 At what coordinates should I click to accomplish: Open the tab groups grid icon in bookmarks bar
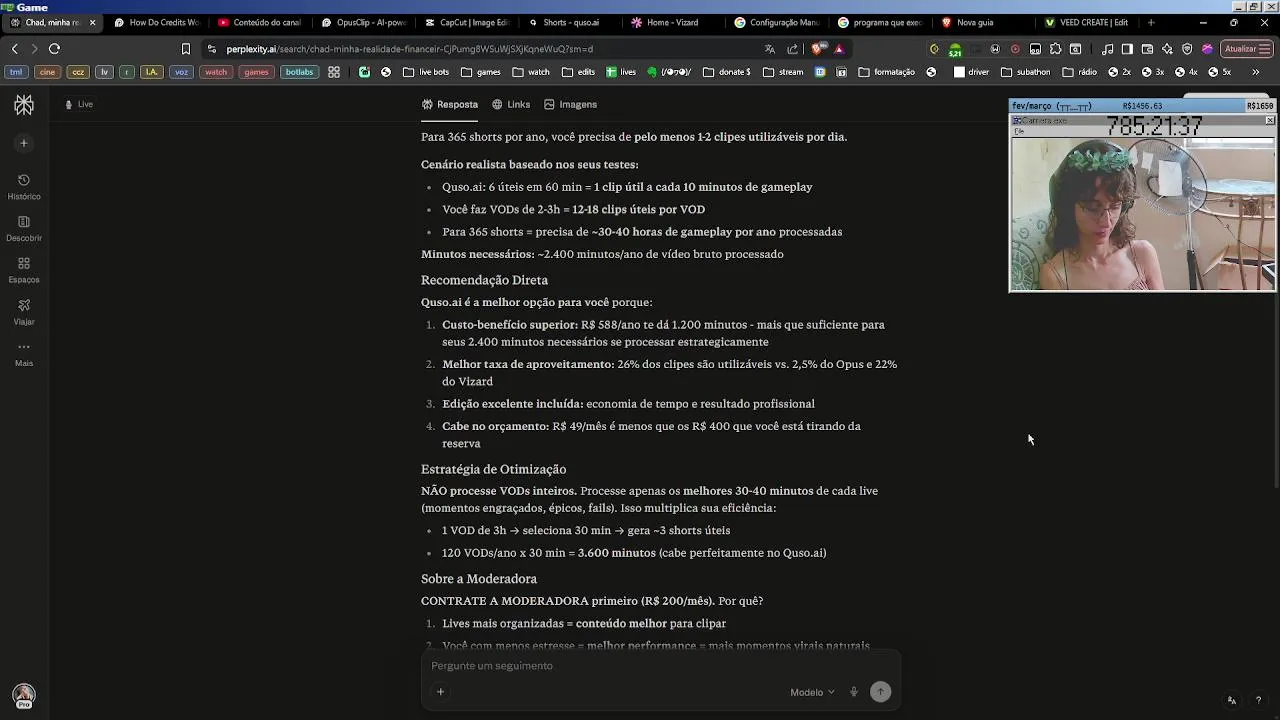coord(334,72)
